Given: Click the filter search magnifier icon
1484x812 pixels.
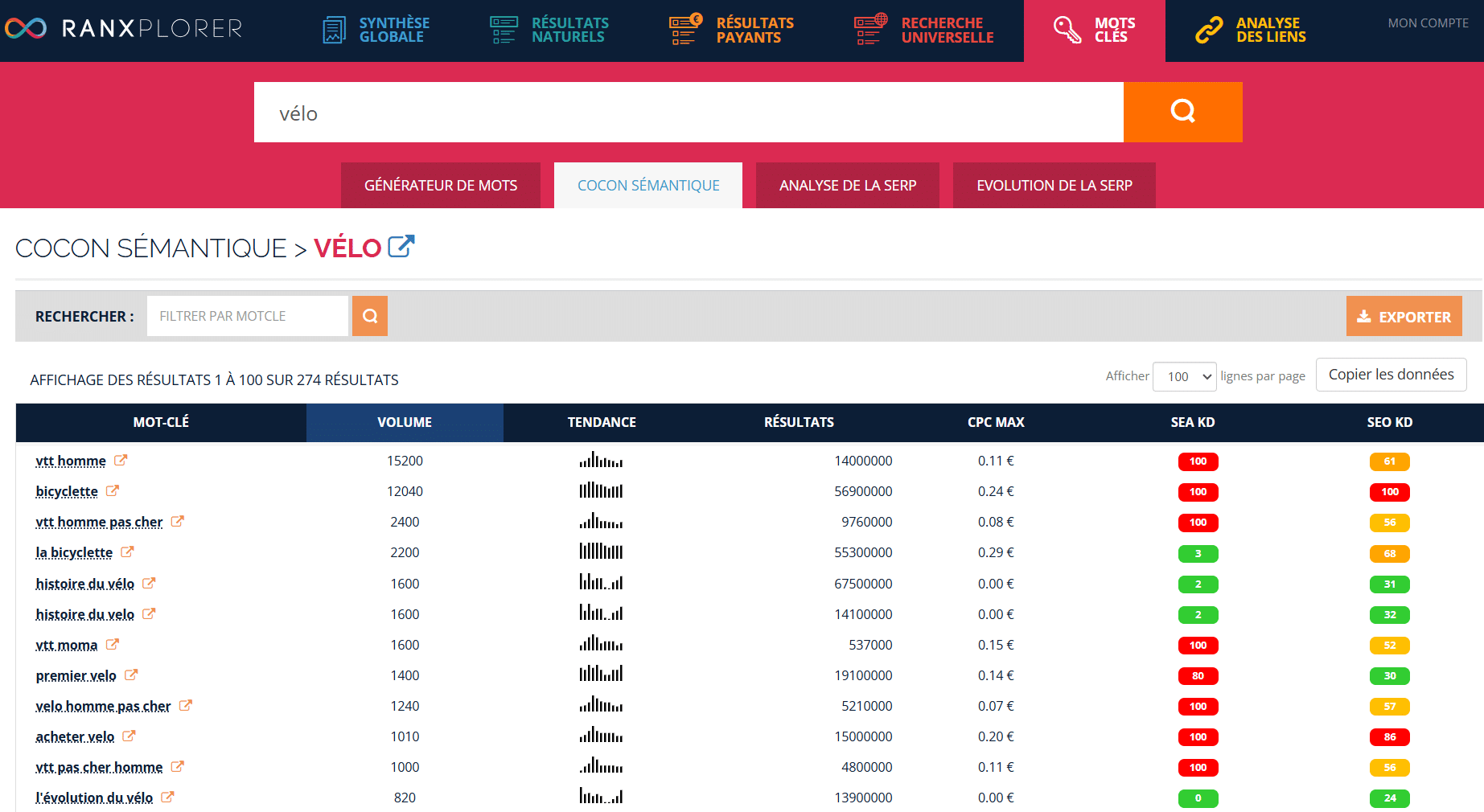Looking at the screenshot, I should tap(370, 316).
